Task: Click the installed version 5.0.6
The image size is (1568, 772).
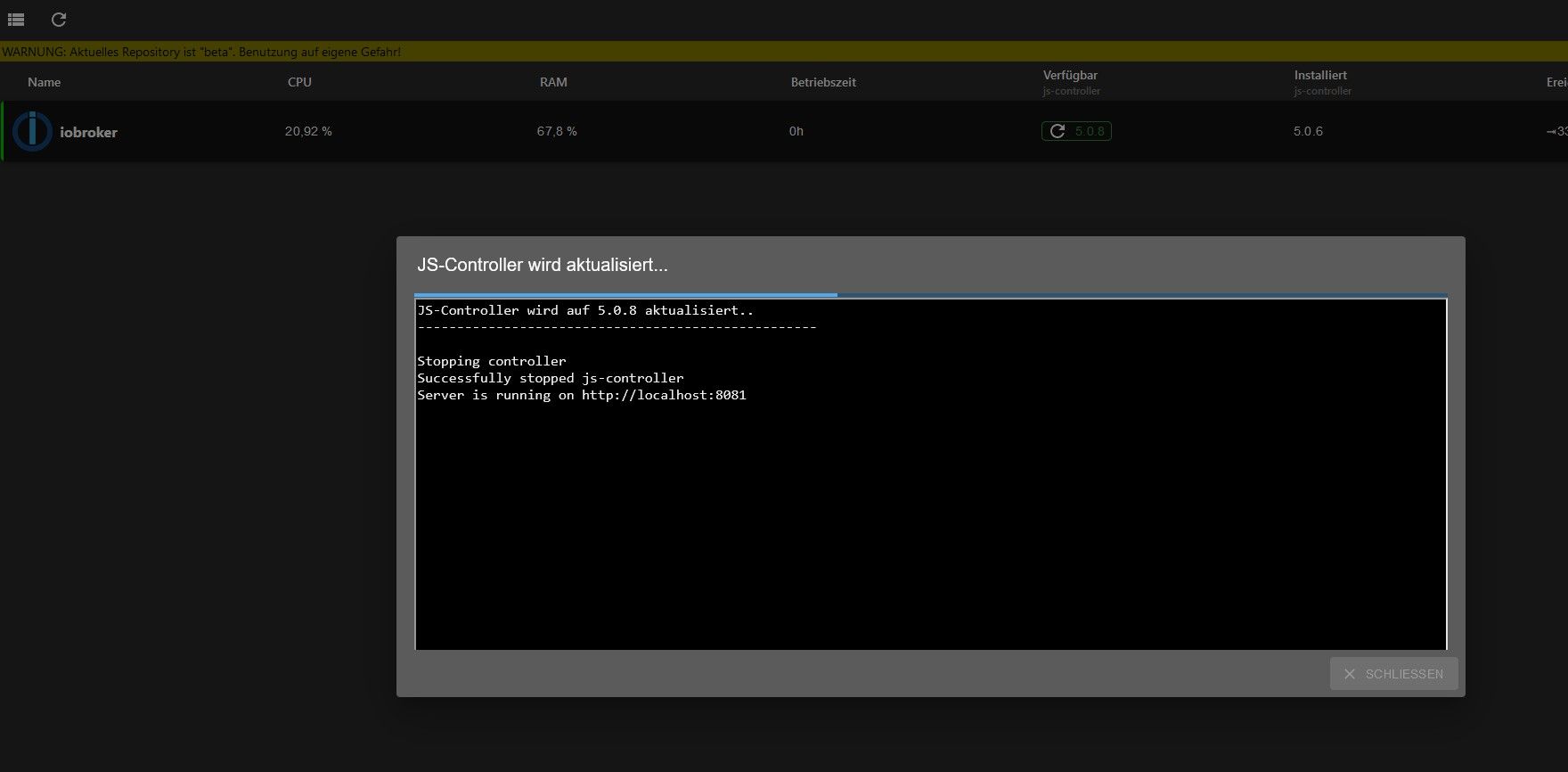Action: (x=1308, y=131)
